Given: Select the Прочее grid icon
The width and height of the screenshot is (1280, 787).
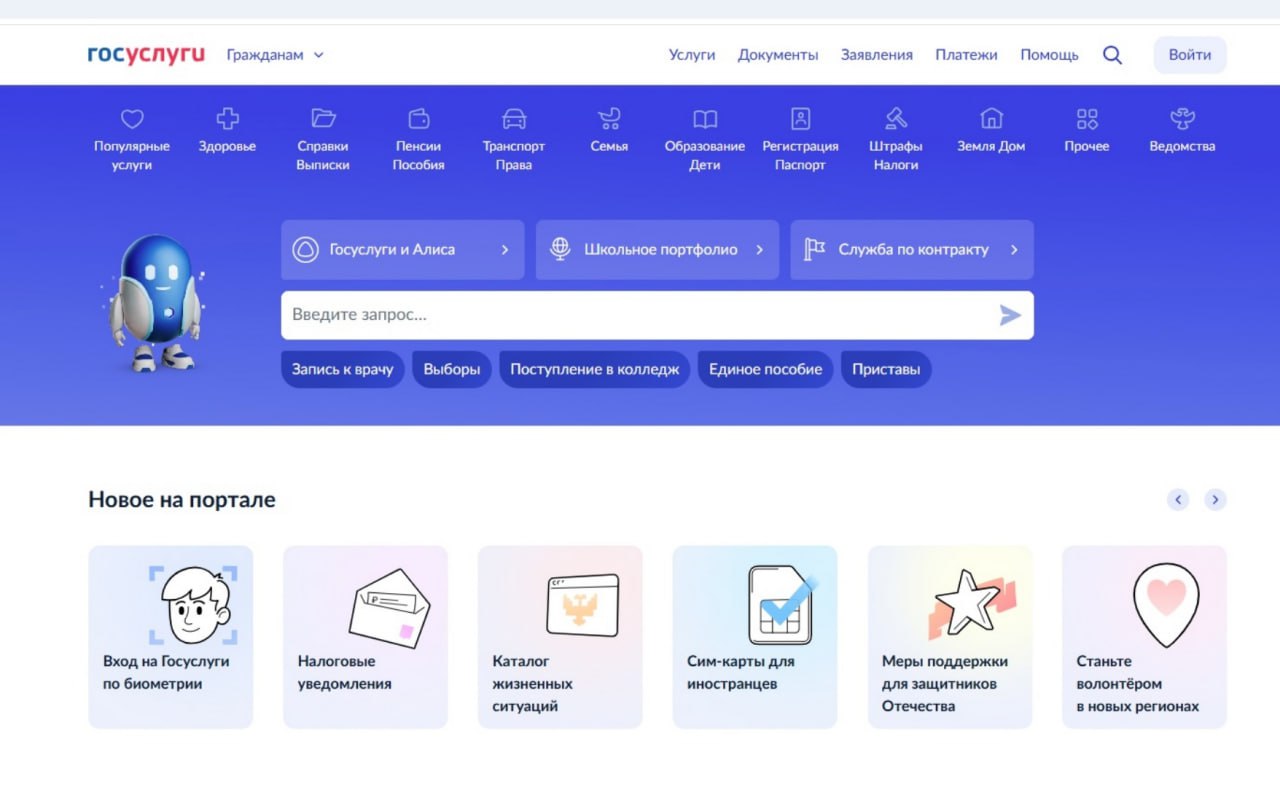Looking at the screenshot, I should click(1087, 119).
